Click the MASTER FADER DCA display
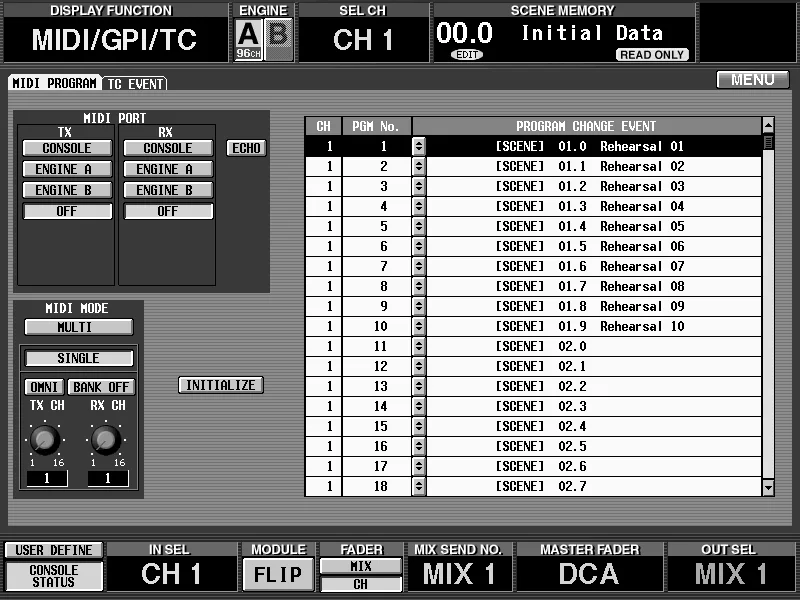800x600 pixels. 589,573
